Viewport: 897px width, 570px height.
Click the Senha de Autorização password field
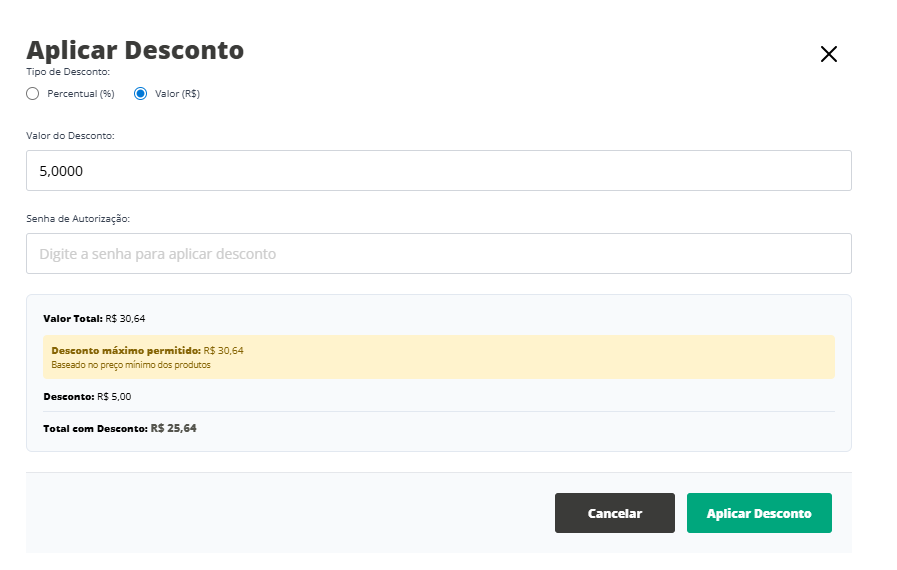point(438,254)
